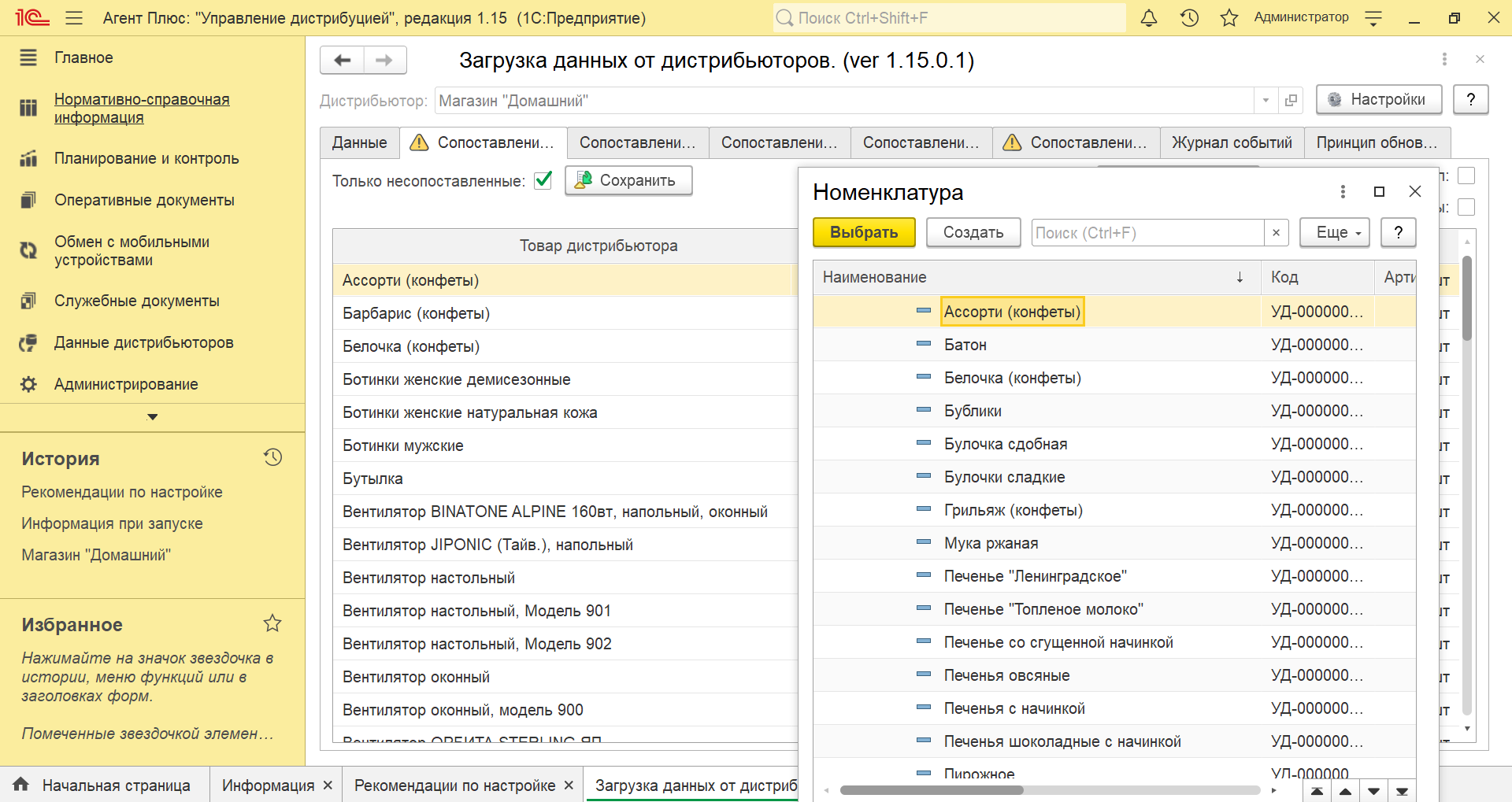Close the Информация bottom tab
The image size is (1512, 802).
click(x=328, y=785)
